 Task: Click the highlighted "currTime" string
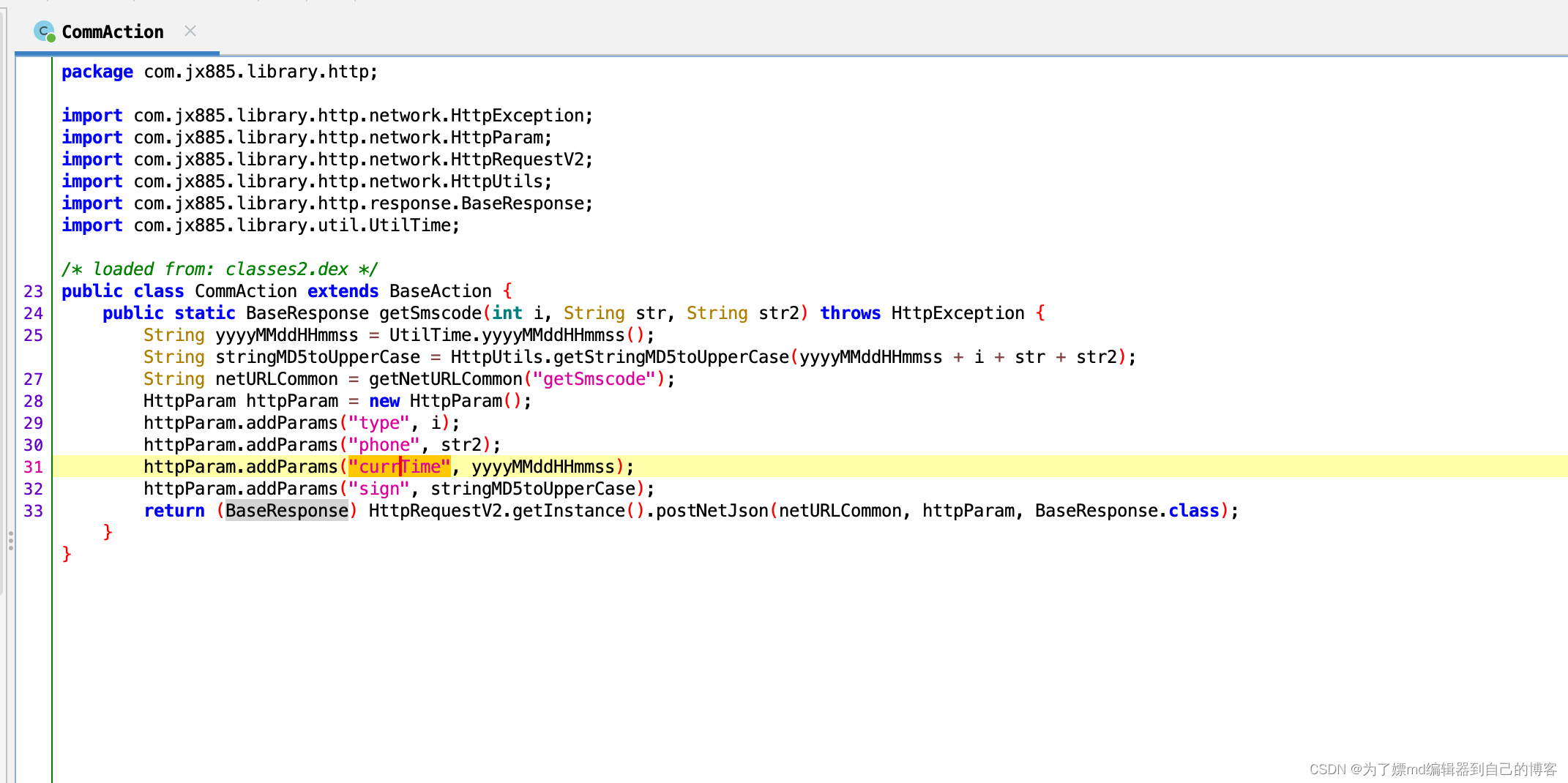399,467
